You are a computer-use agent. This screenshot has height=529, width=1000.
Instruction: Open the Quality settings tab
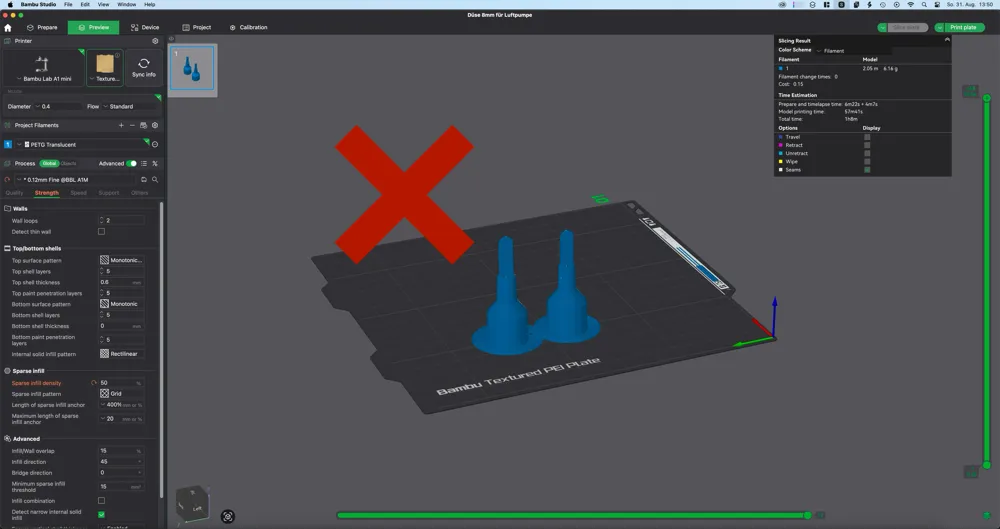14,193
